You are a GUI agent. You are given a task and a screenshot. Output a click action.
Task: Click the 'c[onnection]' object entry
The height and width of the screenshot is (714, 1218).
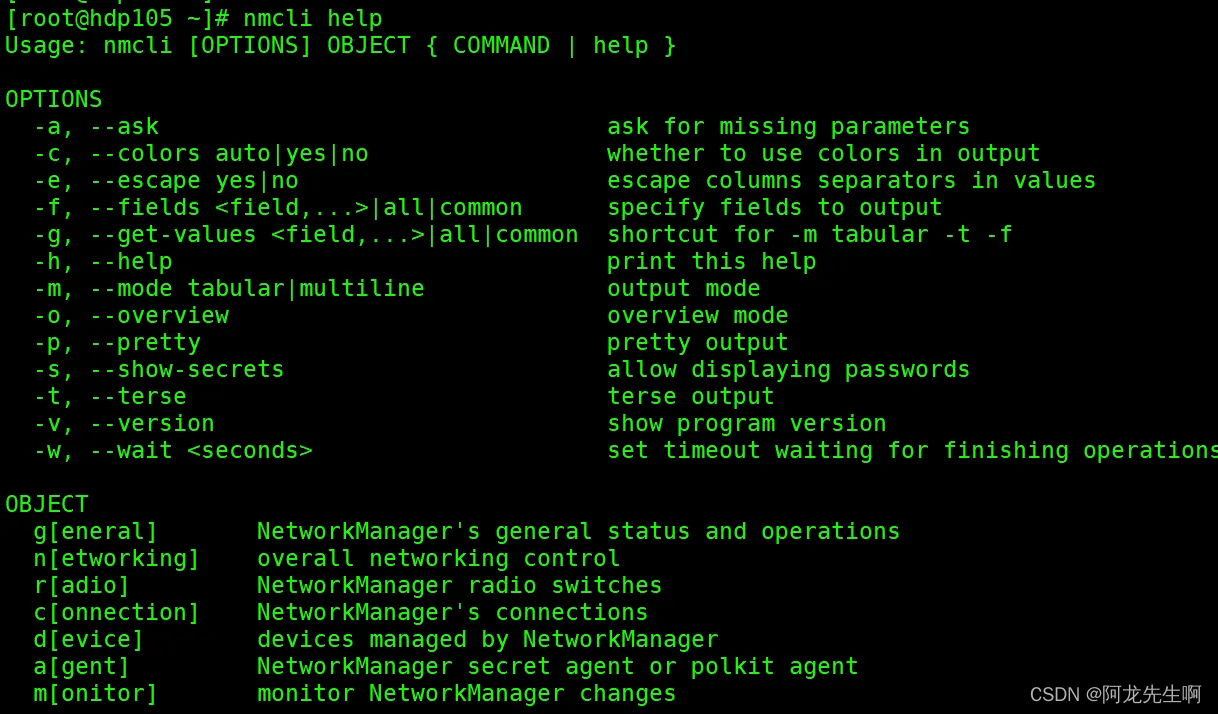[x=116, y=612]
